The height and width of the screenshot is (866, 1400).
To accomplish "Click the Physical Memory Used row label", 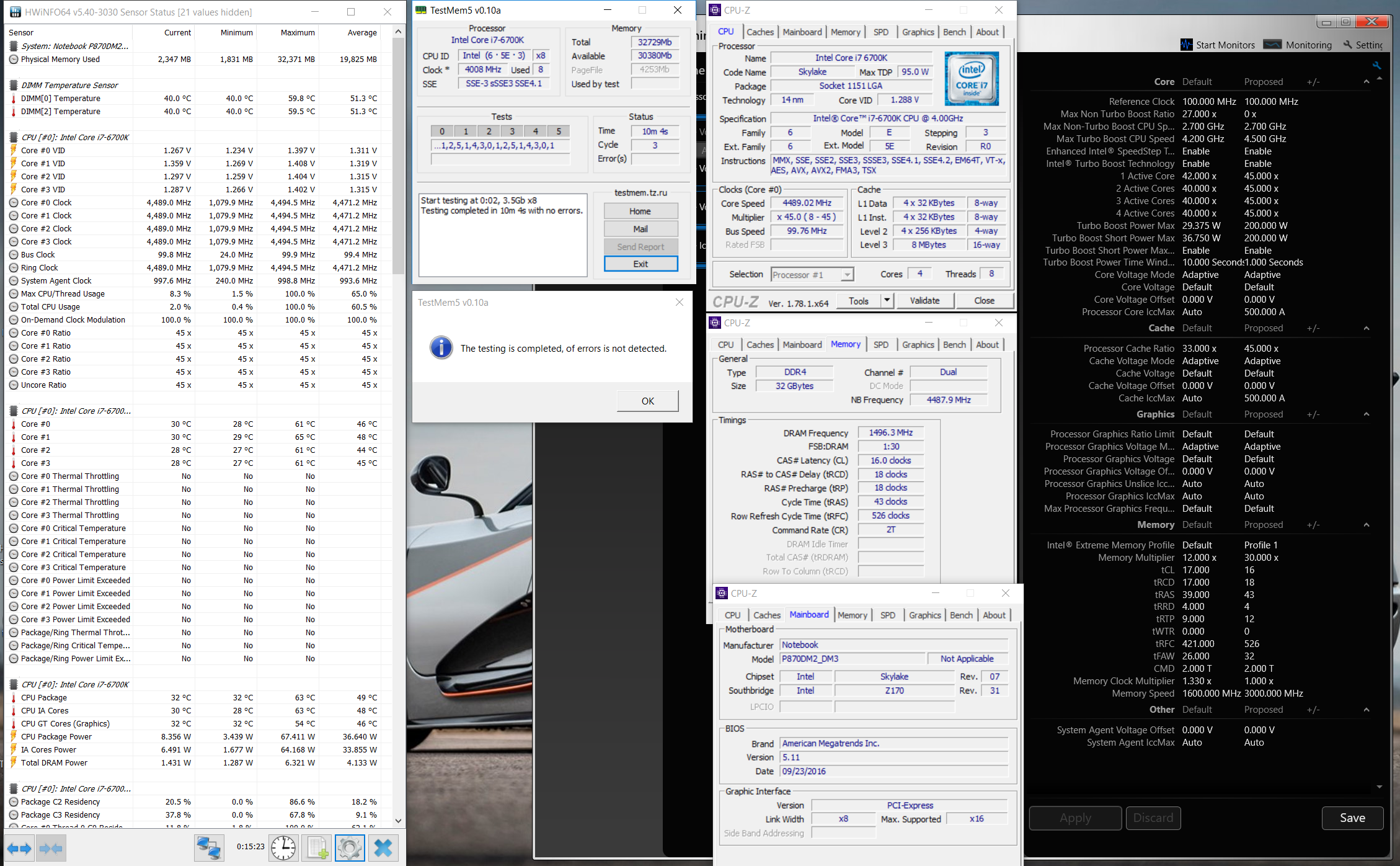I will pos(60,59).
